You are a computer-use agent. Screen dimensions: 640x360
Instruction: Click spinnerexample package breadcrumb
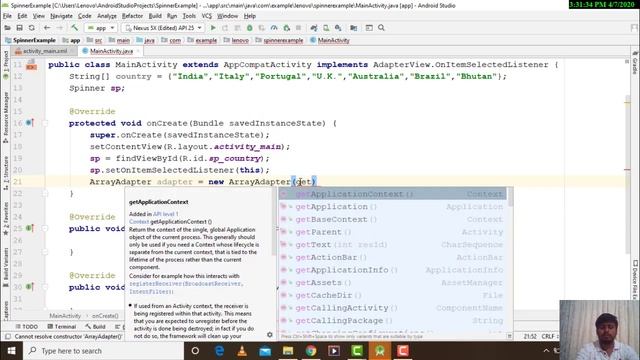click(280, 40)
